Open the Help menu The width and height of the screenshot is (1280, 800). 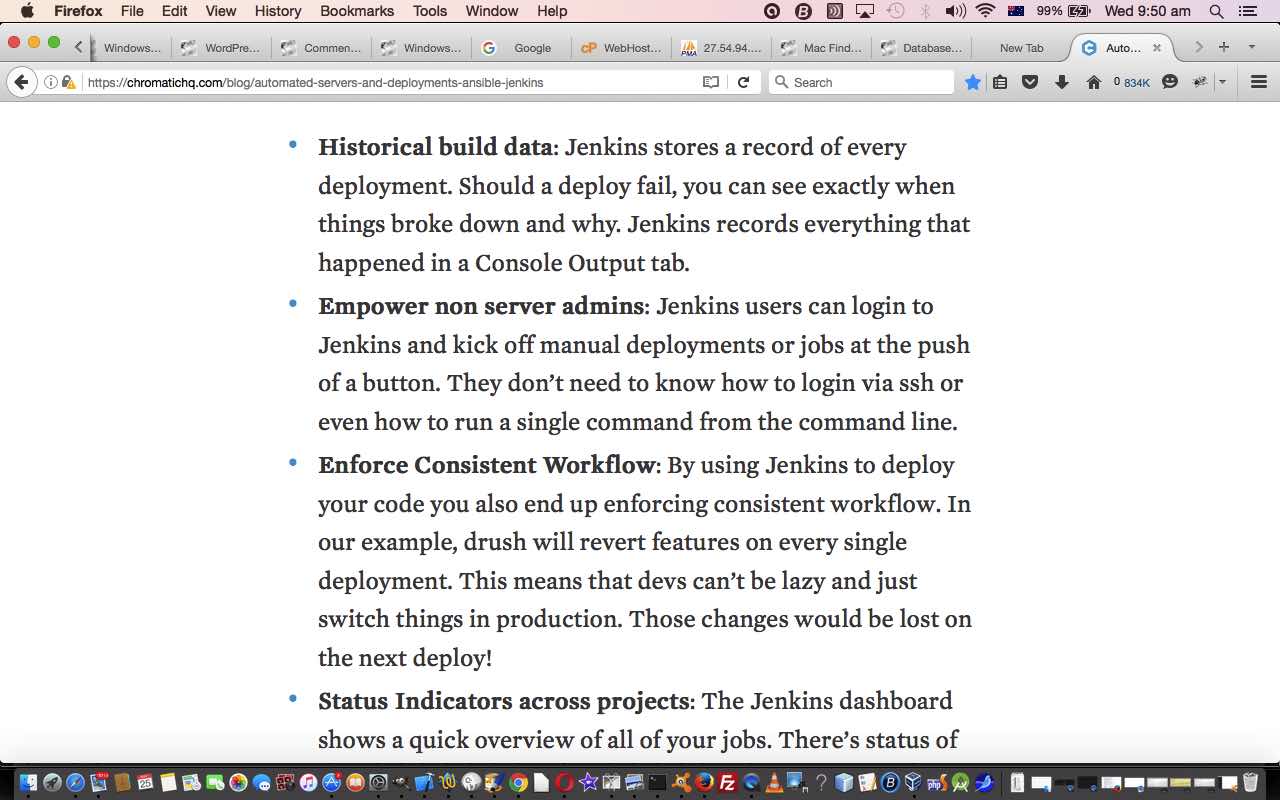552,11
